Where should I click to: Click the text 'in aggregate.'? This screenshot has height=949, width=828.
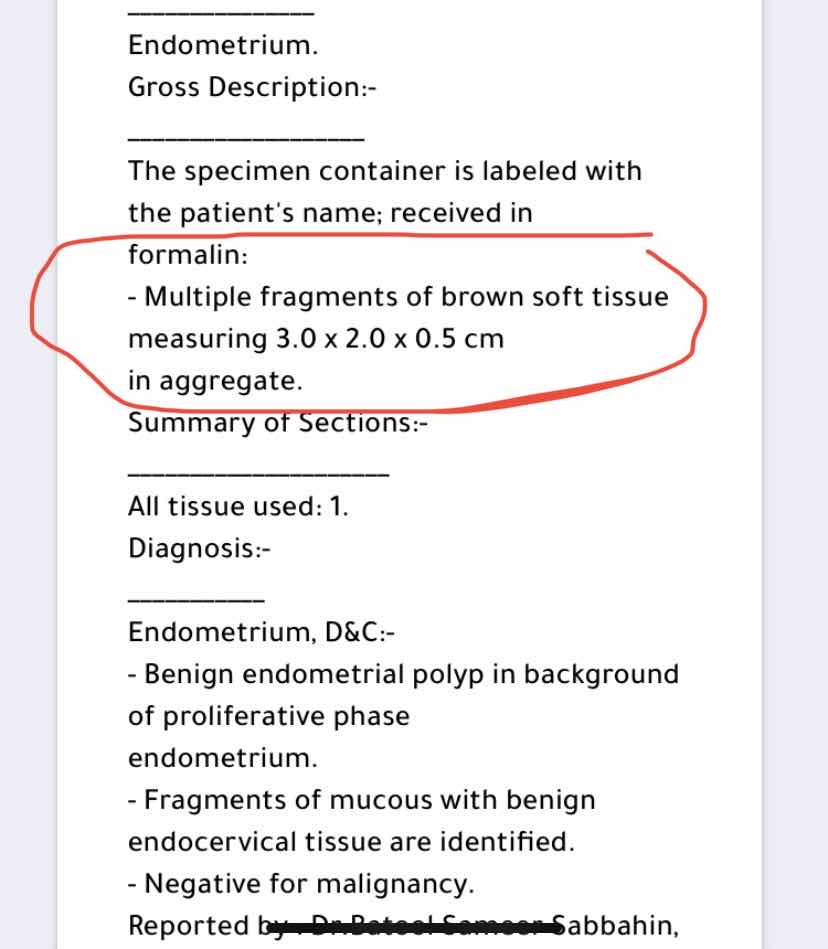214,381
